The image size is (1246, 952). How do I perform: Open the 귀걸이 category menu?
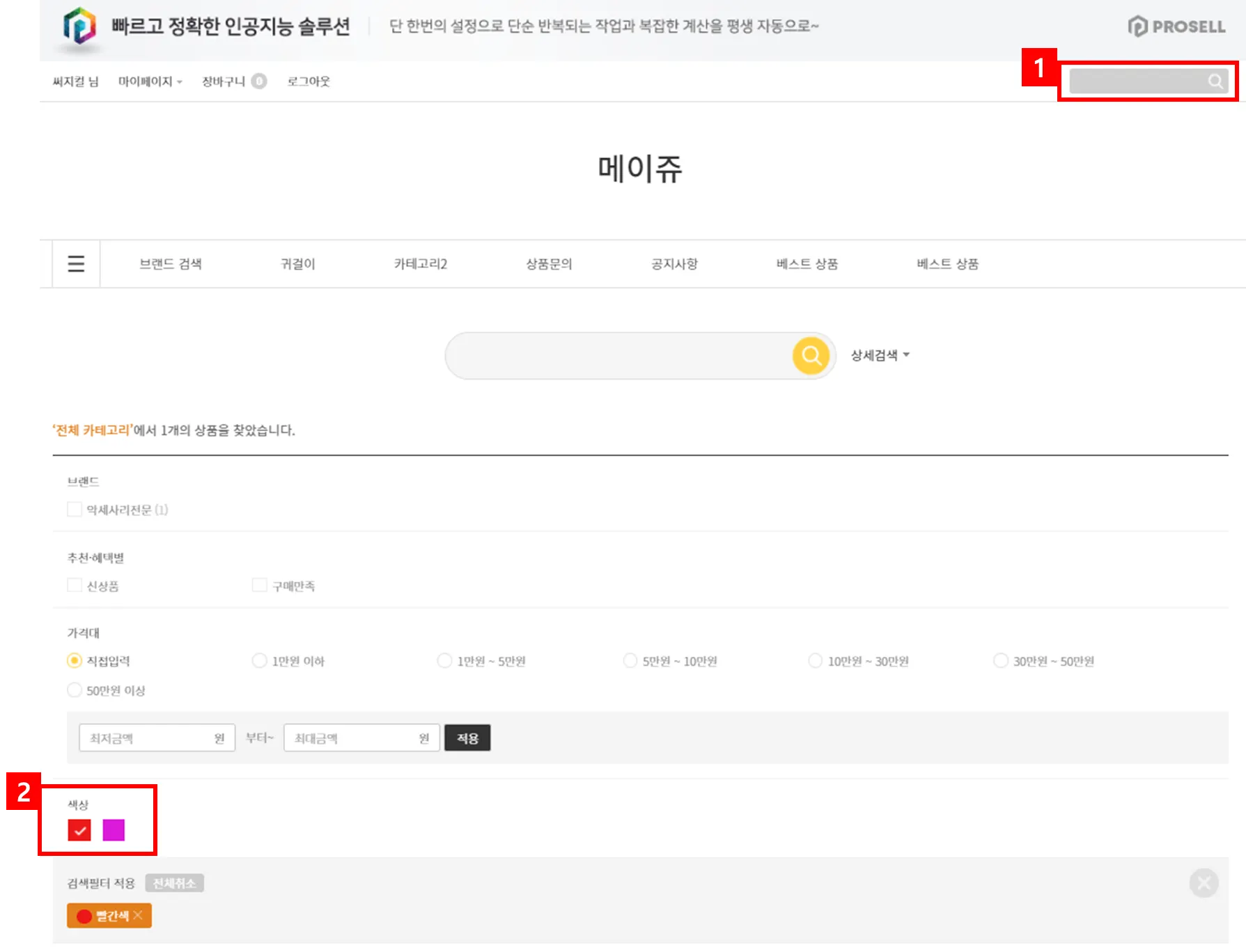[298, 264]
